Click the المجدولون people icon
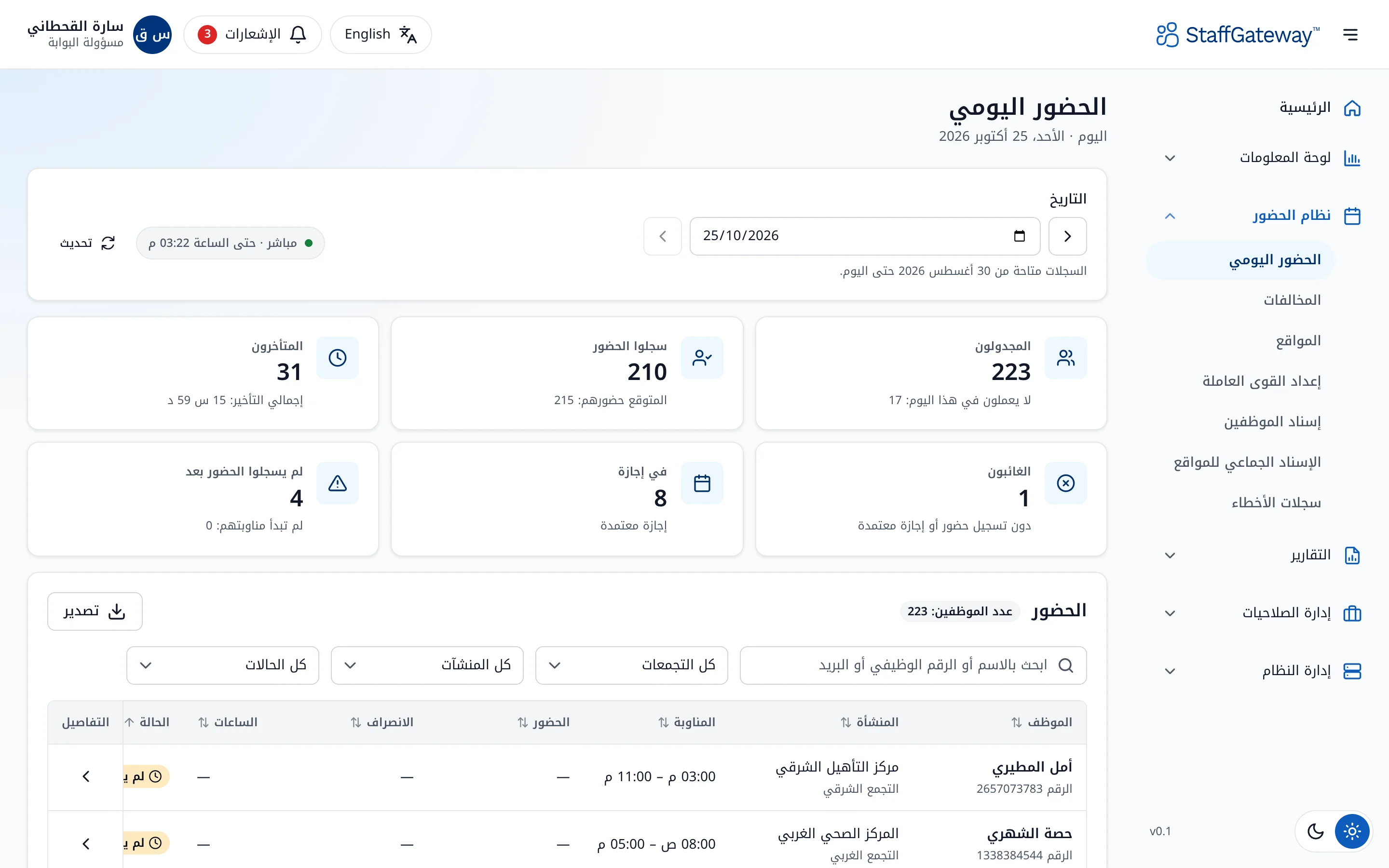The image size is (1389, 868). (x=1065, y=358)
